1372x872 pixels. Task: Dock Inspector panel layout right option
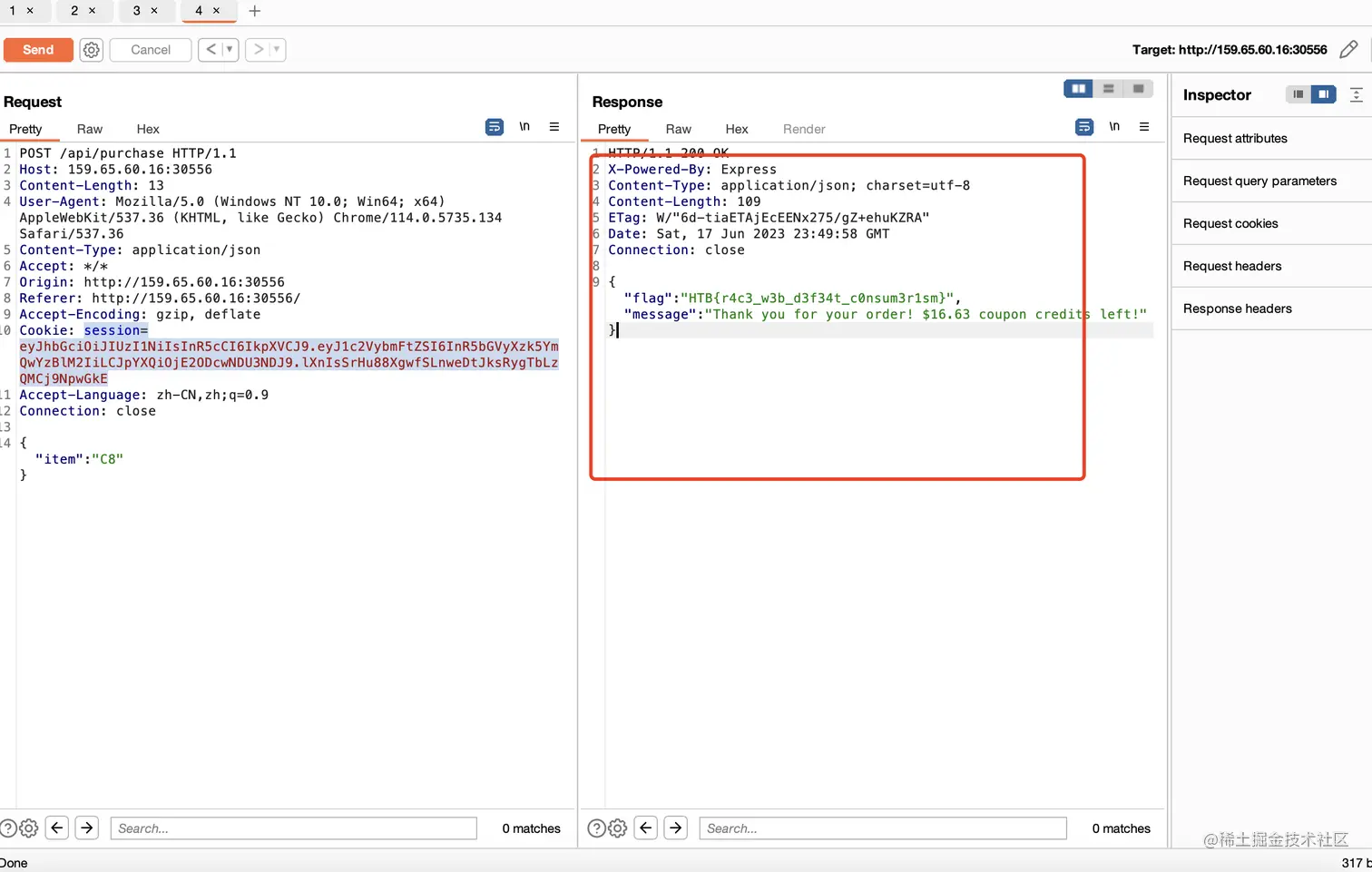1324,94
